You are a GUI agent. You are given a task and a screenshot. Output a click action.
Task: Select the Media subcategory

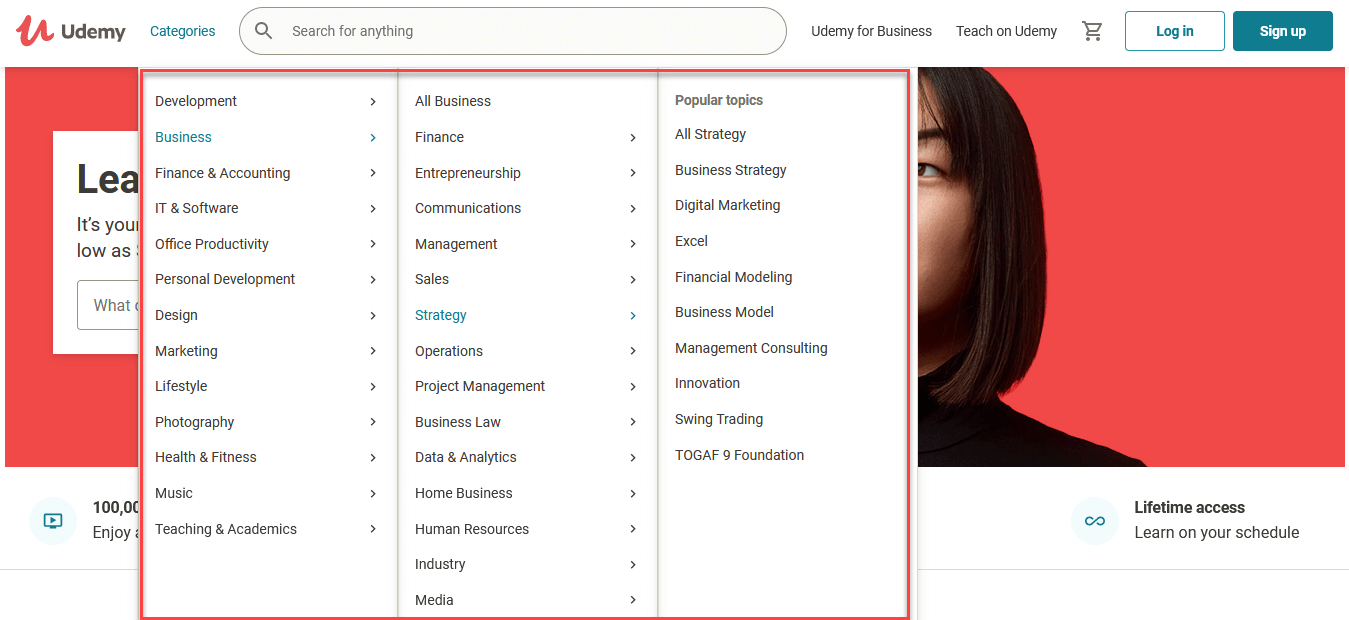tap(434, 600)
